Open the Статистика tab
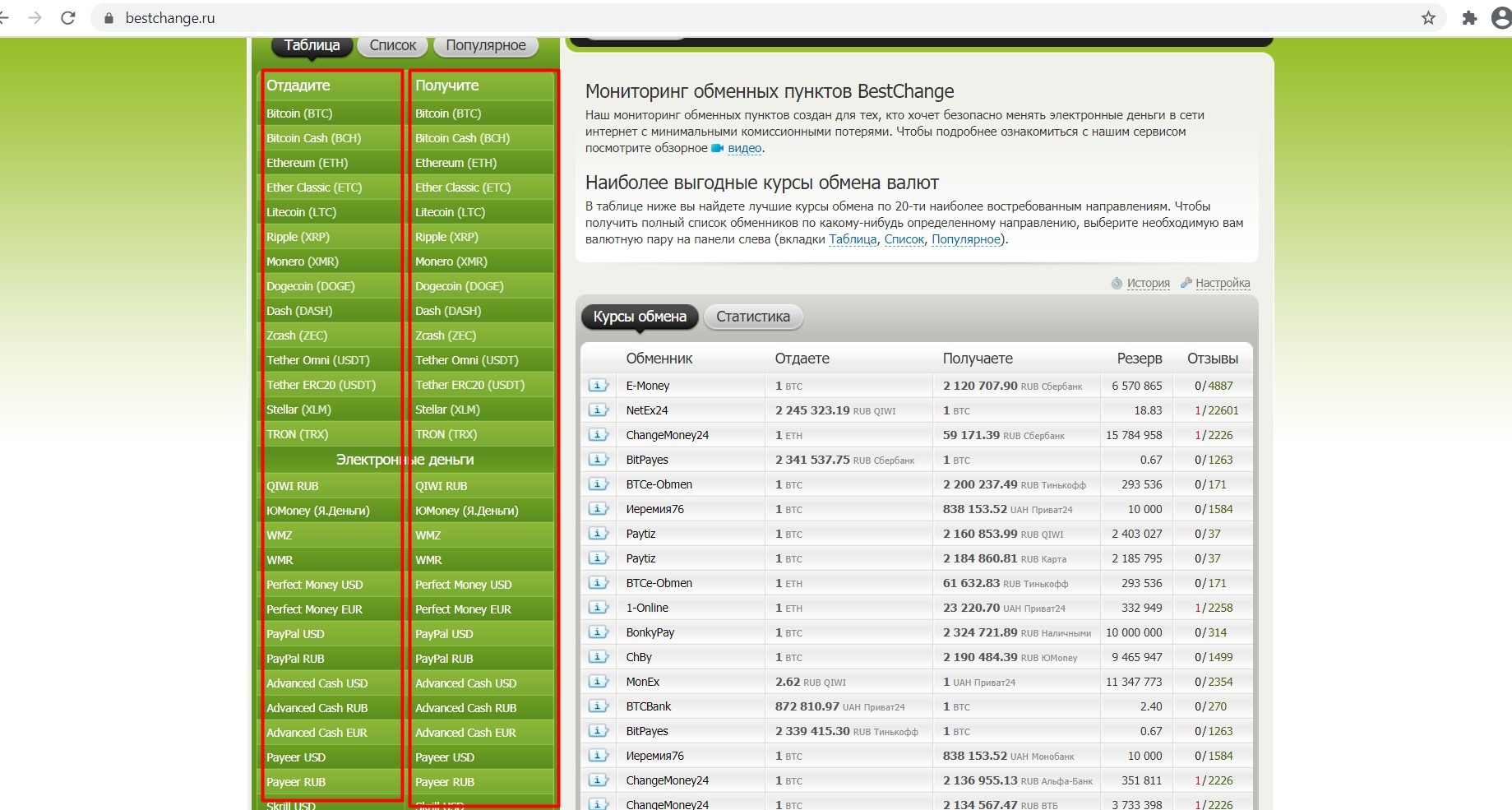Viewport: 1512px width, 810px height. (x=753, y=317)
